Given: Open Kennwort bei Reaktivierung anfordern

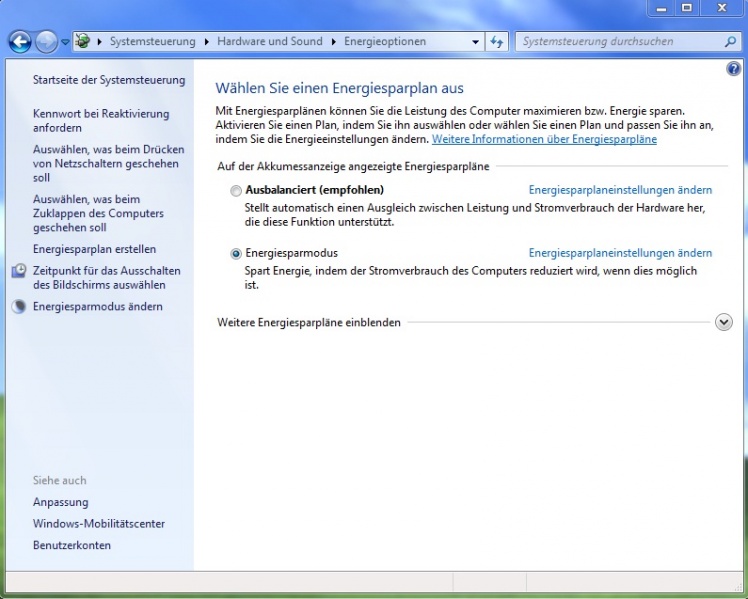Looking at the screenshot, I should tap(101, 121).
